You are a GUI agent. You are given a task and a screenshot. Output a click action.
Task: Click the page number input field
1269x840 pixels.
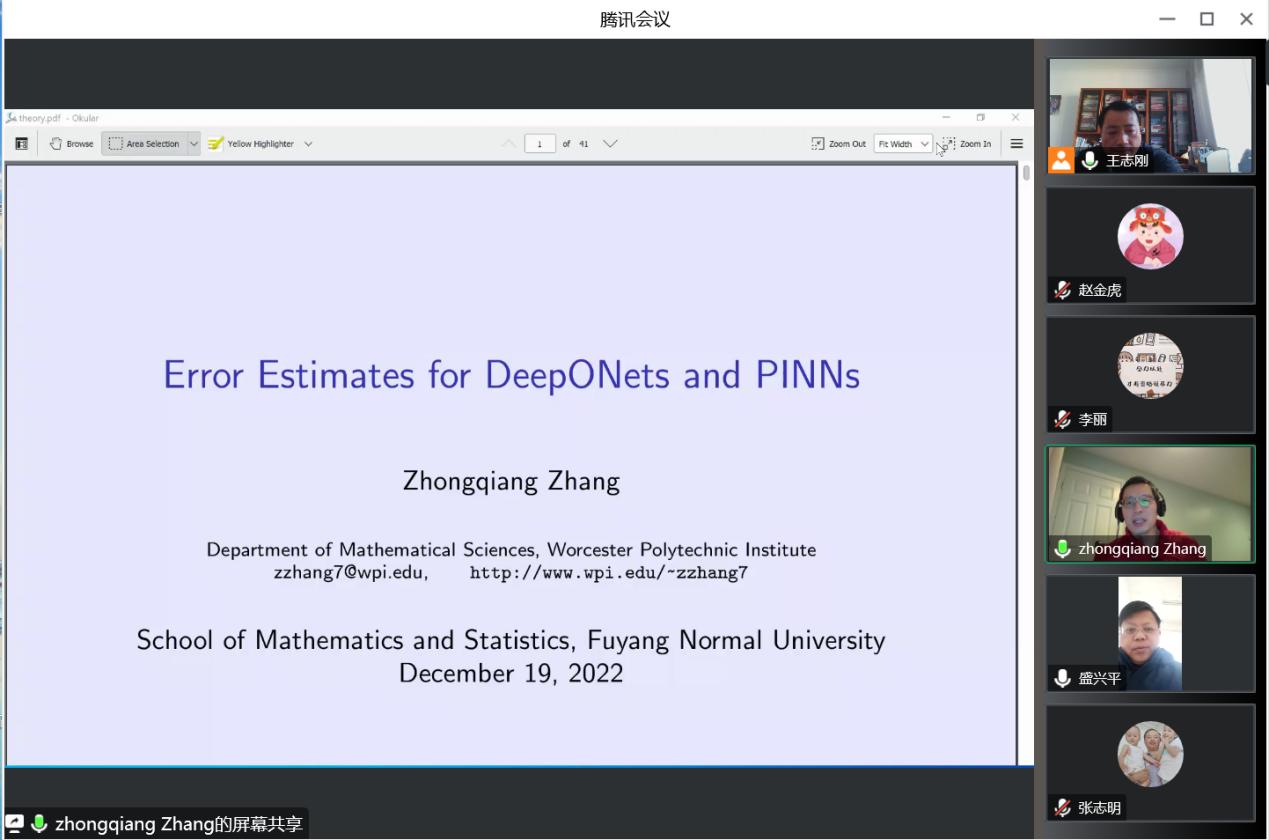540,144
